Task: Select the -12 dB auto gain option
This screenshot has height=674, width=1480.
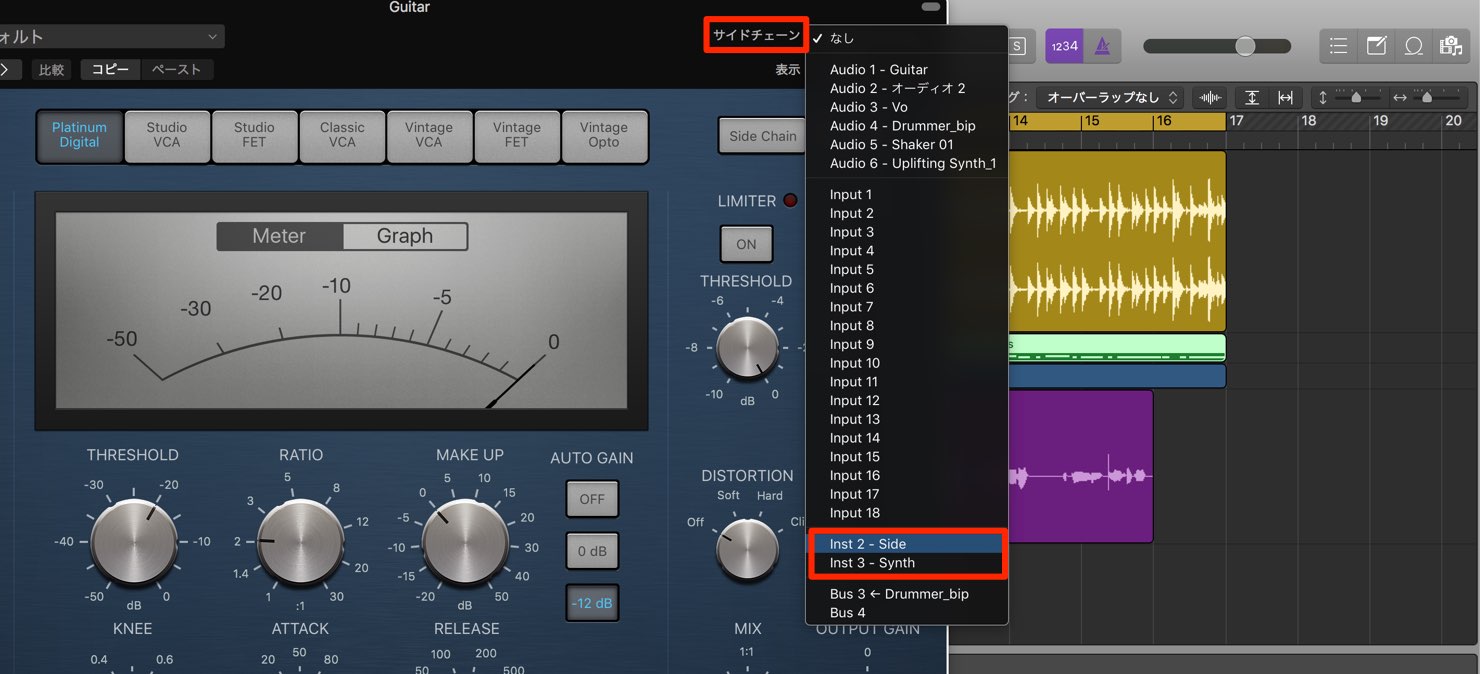Action: click(x=592, y=603)
